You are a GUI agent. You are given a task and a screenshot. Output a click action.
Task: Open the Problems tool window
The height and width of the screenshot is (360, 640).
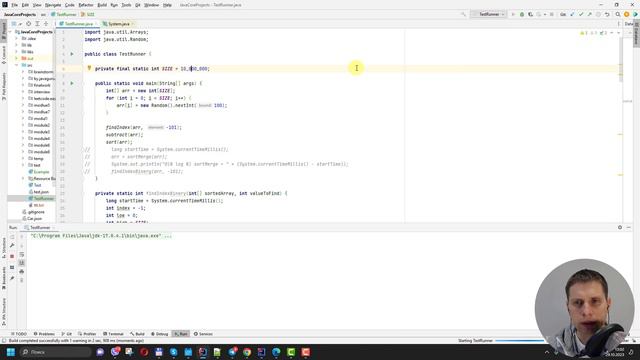(44, 334)
